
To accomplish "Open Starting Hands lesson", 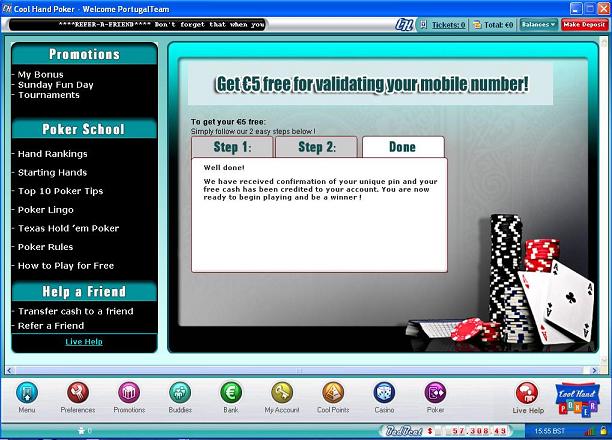I will coord(52,173).
